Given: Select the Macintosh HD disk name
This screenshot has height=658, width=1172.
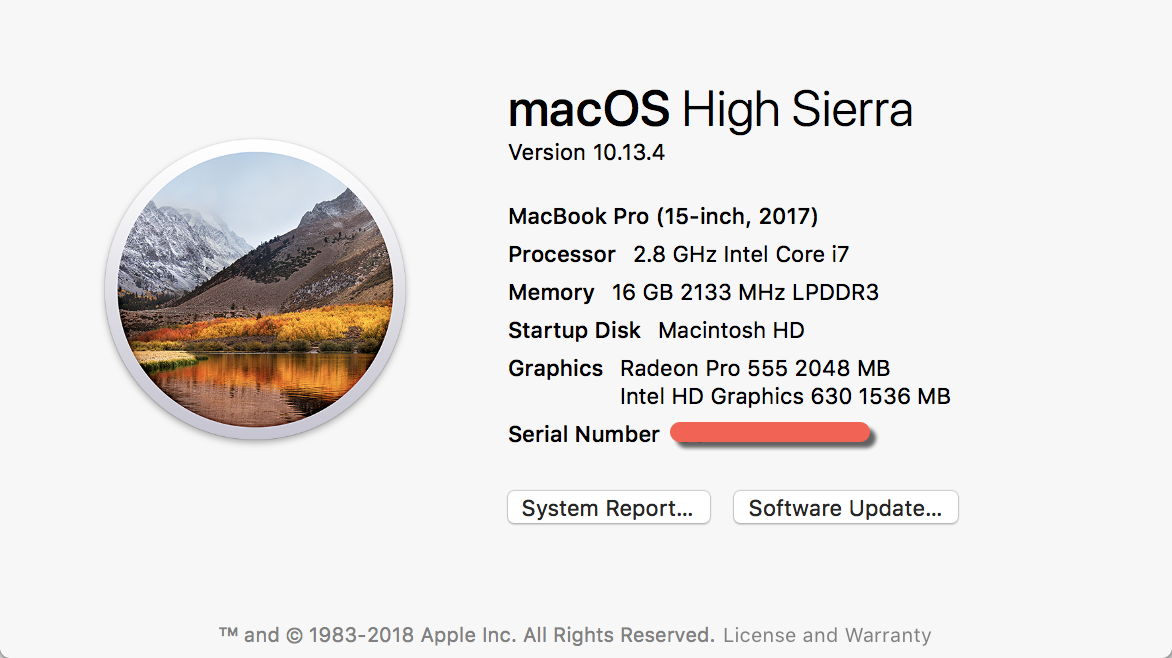Looking at the screenshot, I should 731,330.
